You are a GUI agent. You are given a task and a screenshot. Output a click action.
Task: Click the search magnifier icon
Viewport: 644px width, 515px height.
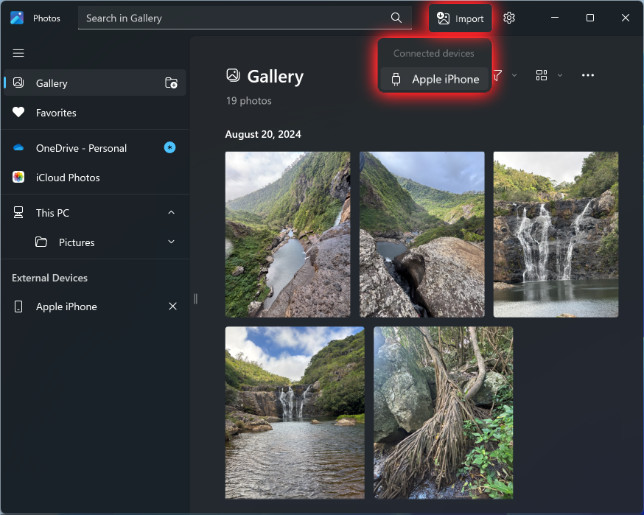click(396, 18)
